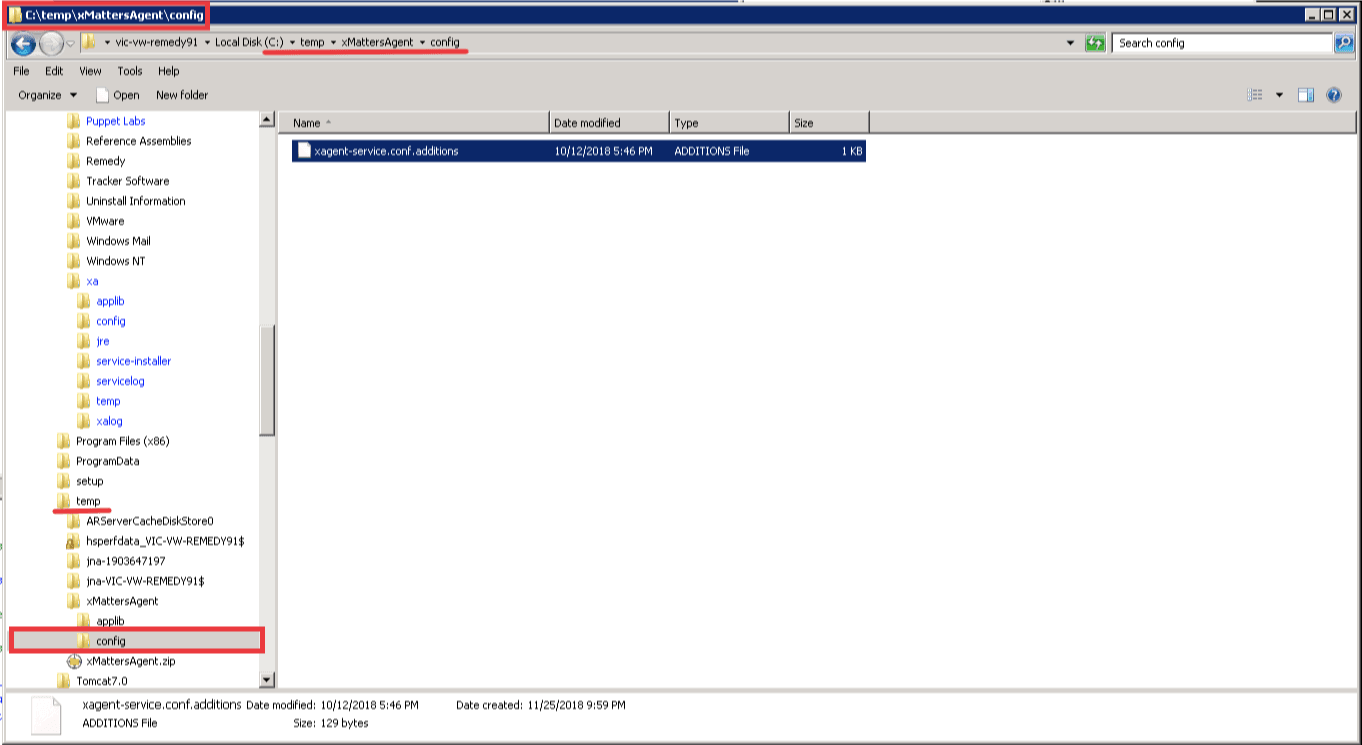Click ARServerCacheDiskStore0 folder icon
Image resolution: width=1362 pixels, height=745 pixels.
[x=74, y=521]
